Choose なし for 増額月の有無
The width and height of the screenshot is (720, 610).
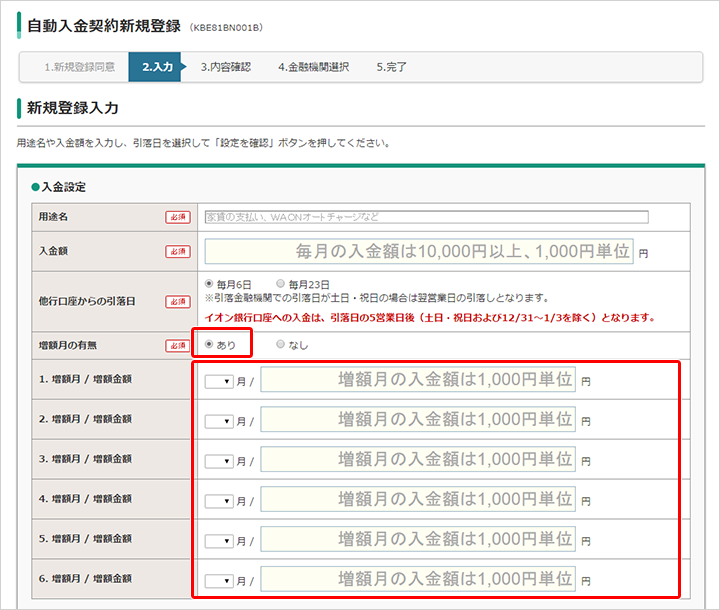pos(280,345)
